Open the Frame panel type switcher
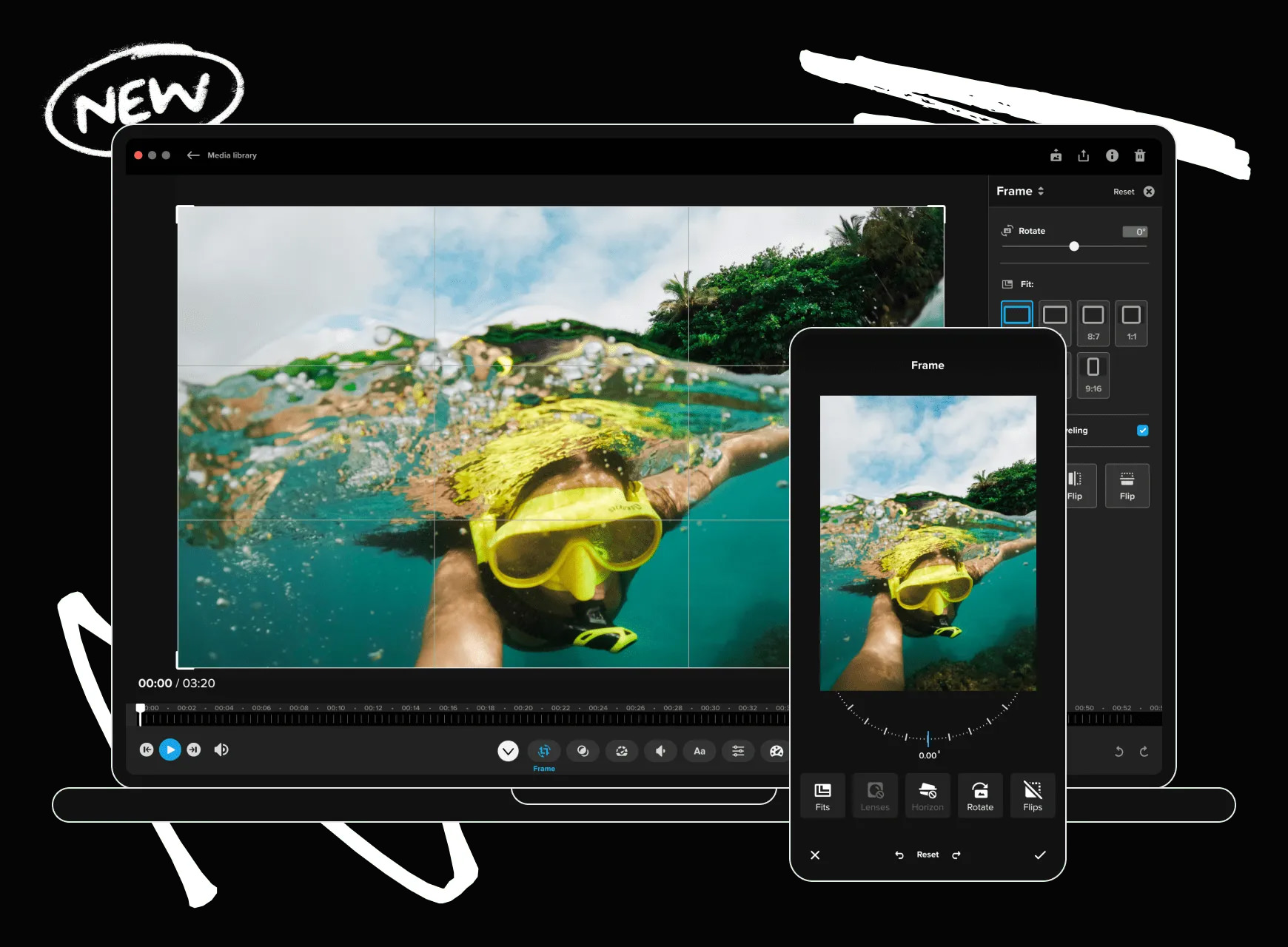Screen dimensions: 1288x947 (x=1041, y=191)
